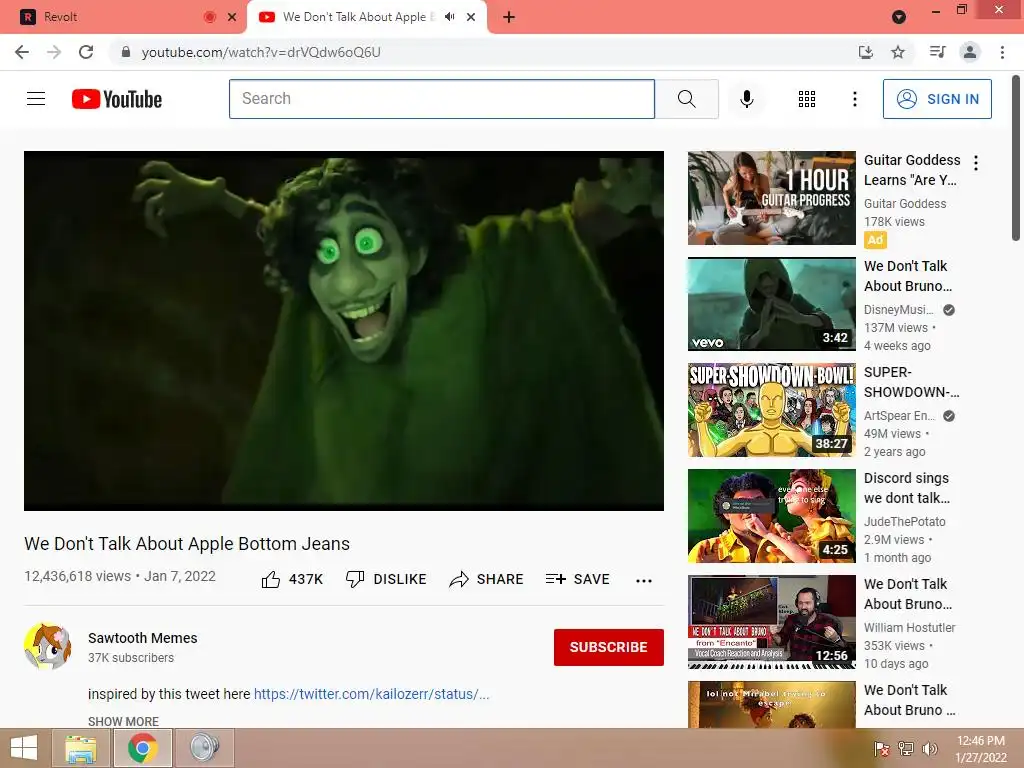Reload the YouTube page

pos(86,52)
